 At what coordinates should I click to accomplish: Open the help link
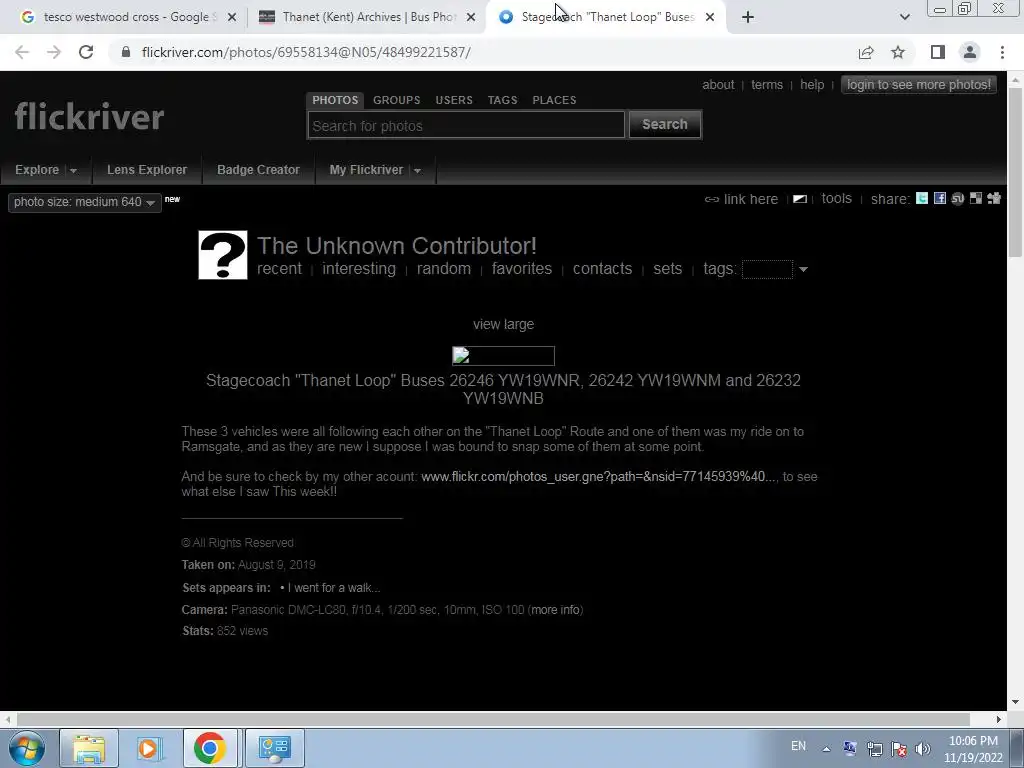click(812, 85)
